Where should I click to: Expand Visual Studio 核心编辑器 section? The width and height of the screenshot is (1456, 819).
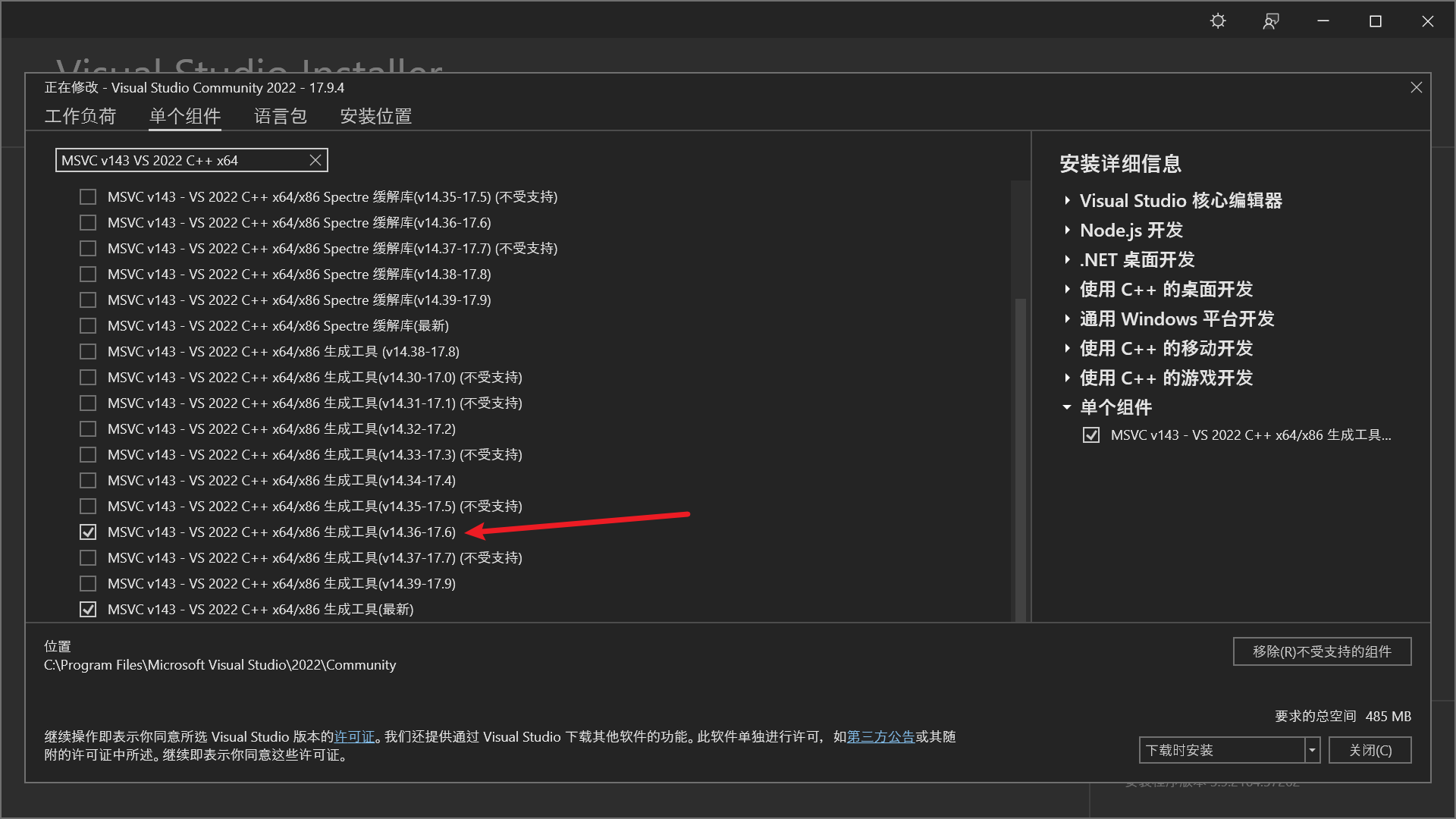point(1067,201)
